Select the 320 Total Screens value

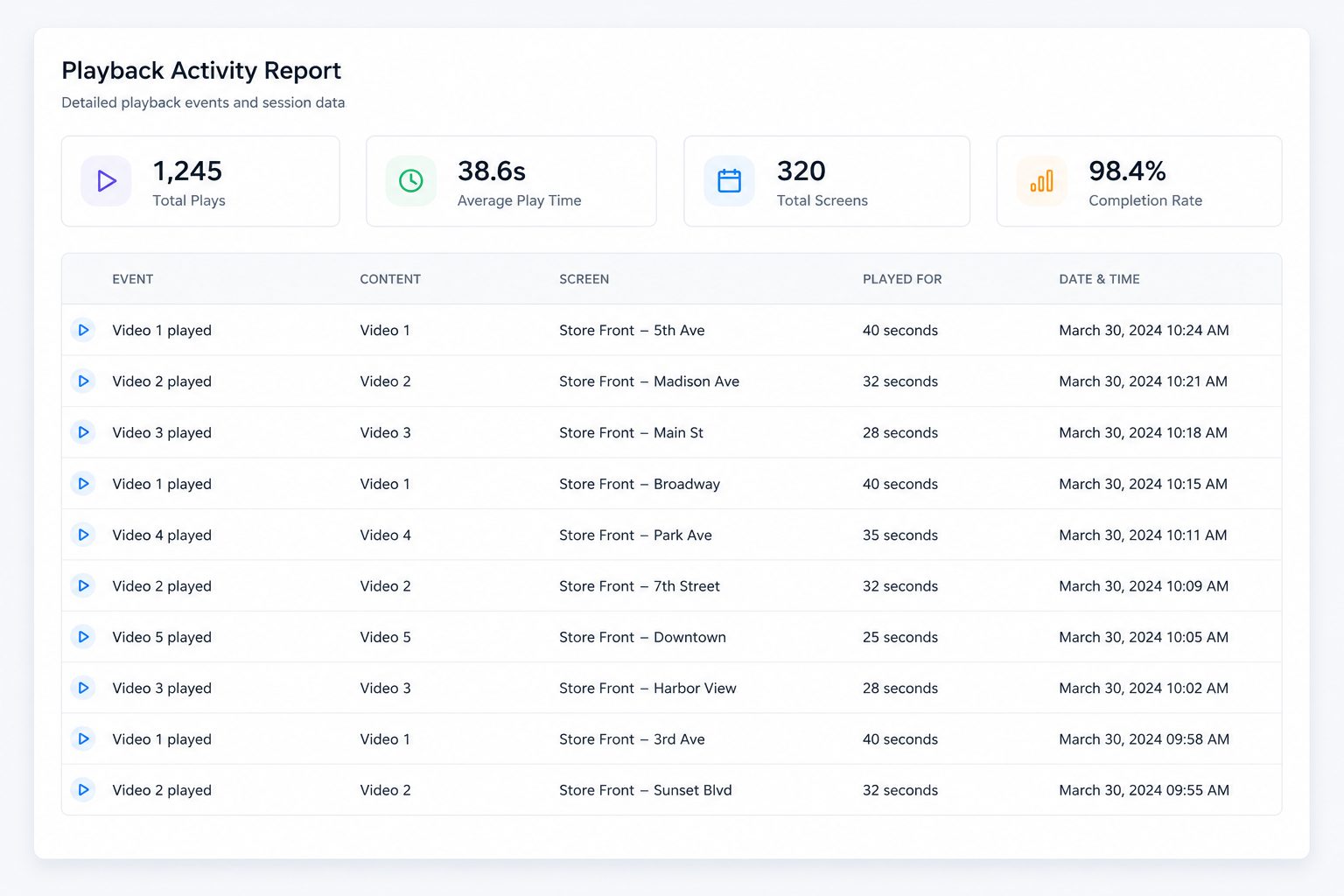tap(801, 171)
